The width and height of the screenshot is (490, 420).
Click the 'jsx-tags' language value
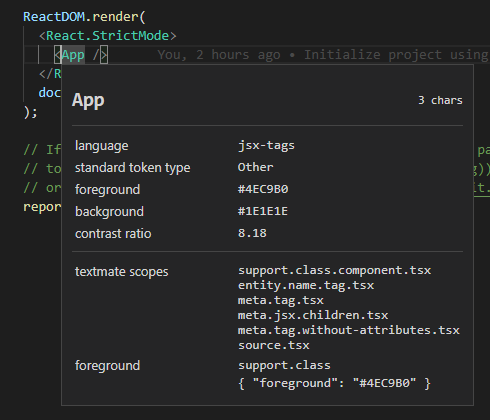[x=266, y=146]
